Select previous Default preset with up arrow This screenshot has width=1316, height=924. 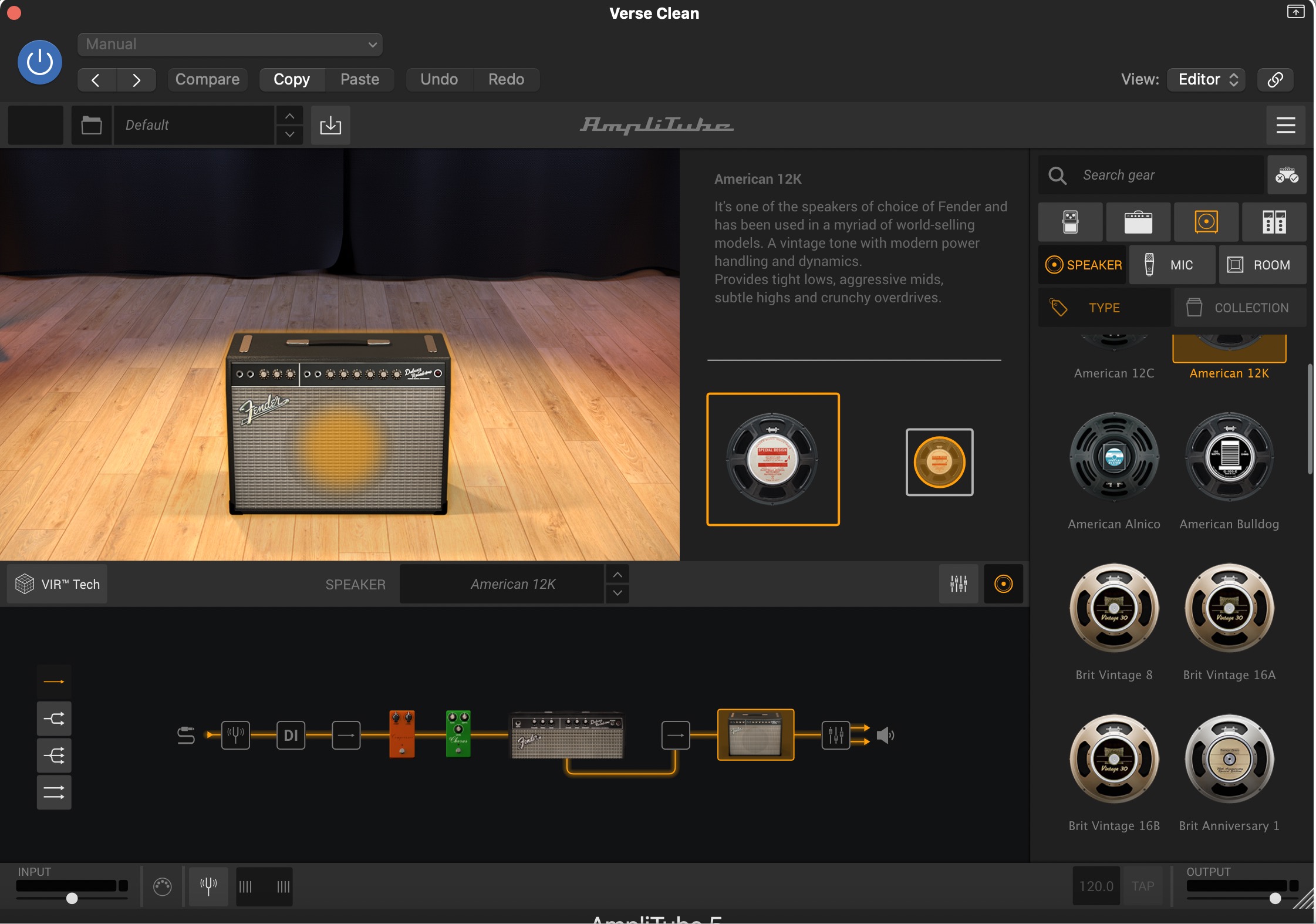[289, 116]
